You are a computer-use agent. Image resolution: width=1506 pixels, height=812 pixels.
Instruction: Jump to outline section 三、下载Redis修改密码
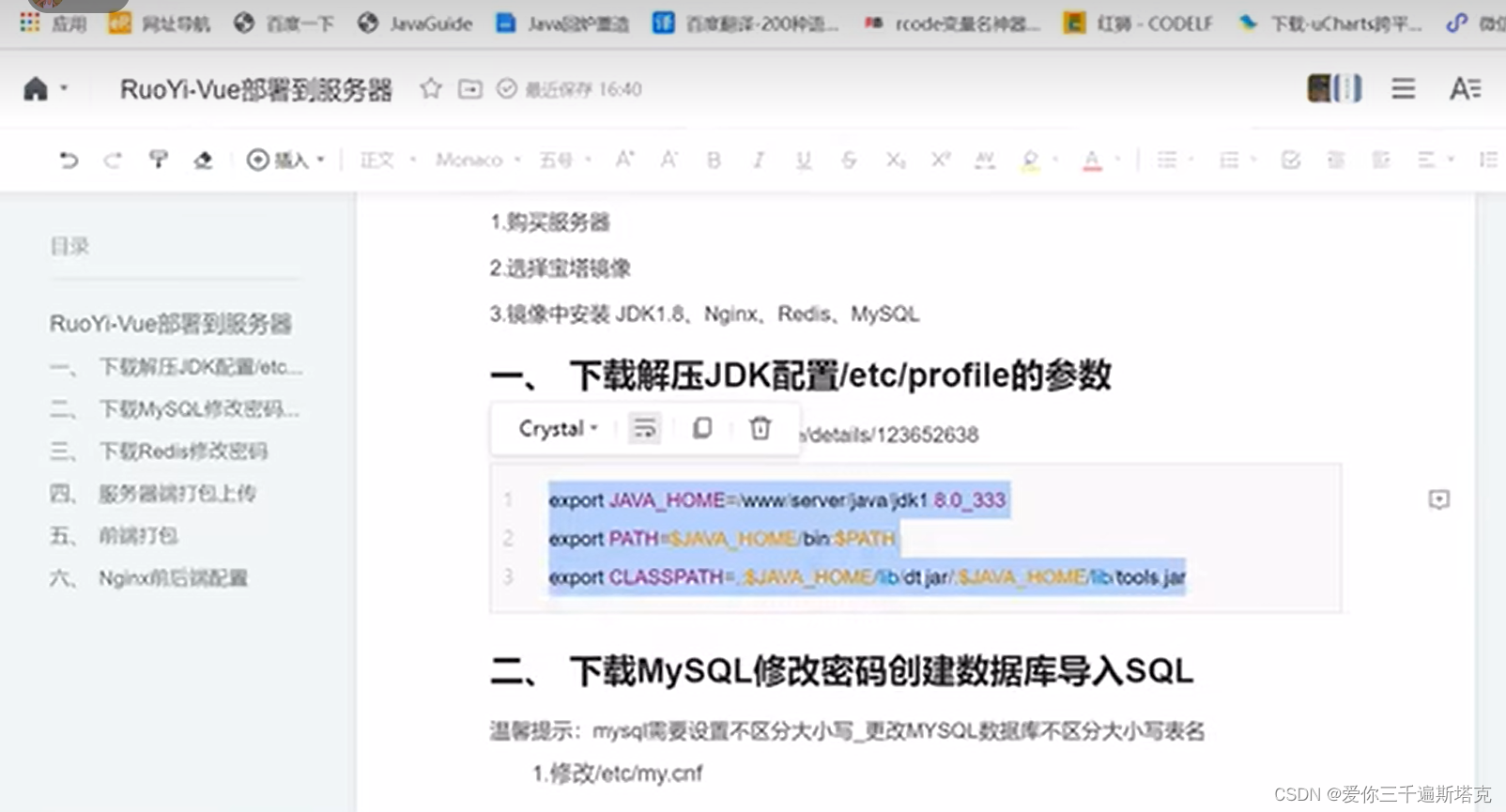[159, 452]
